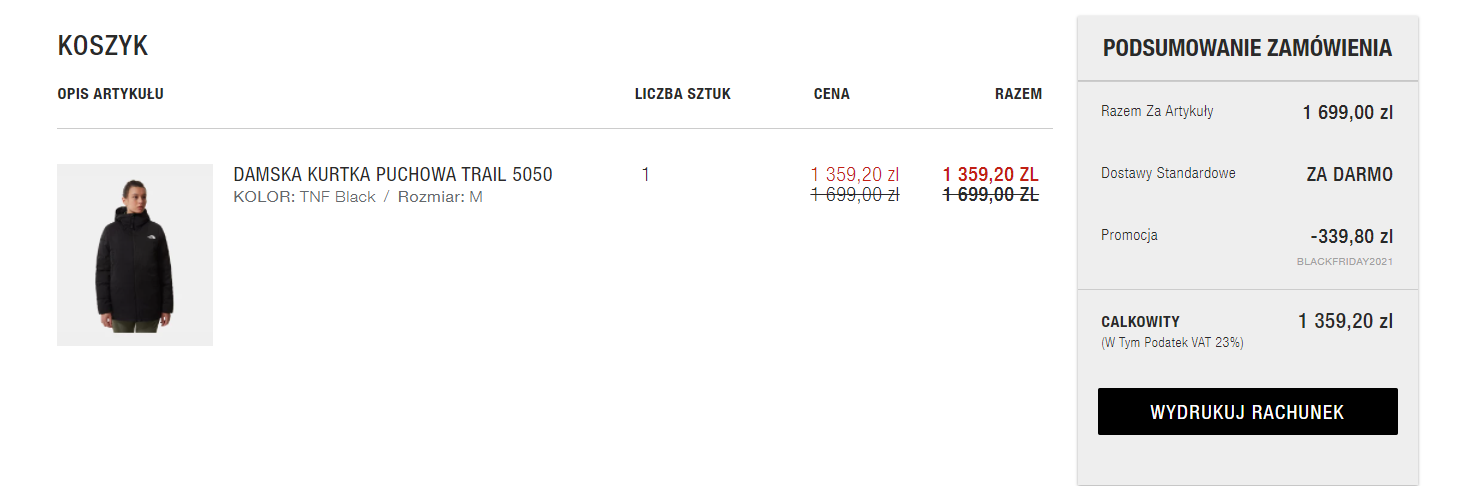Click the quantity value in LICZBA SZTUK
1461x486 pixels.
pyautogui.click(x=645, y=175)
